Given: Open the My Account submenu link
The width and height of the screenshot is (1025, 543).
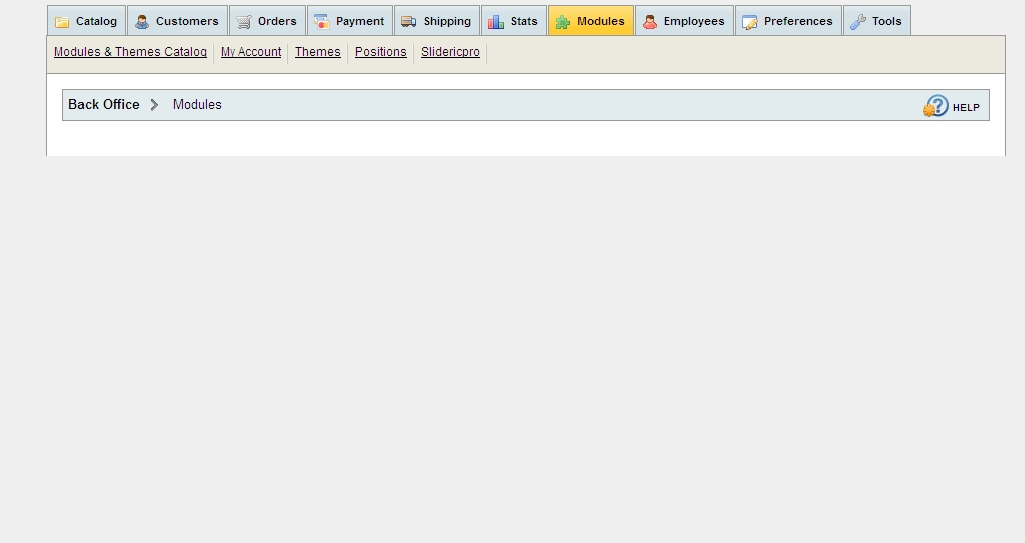Looking at the screenshot, I should [251, 52].
